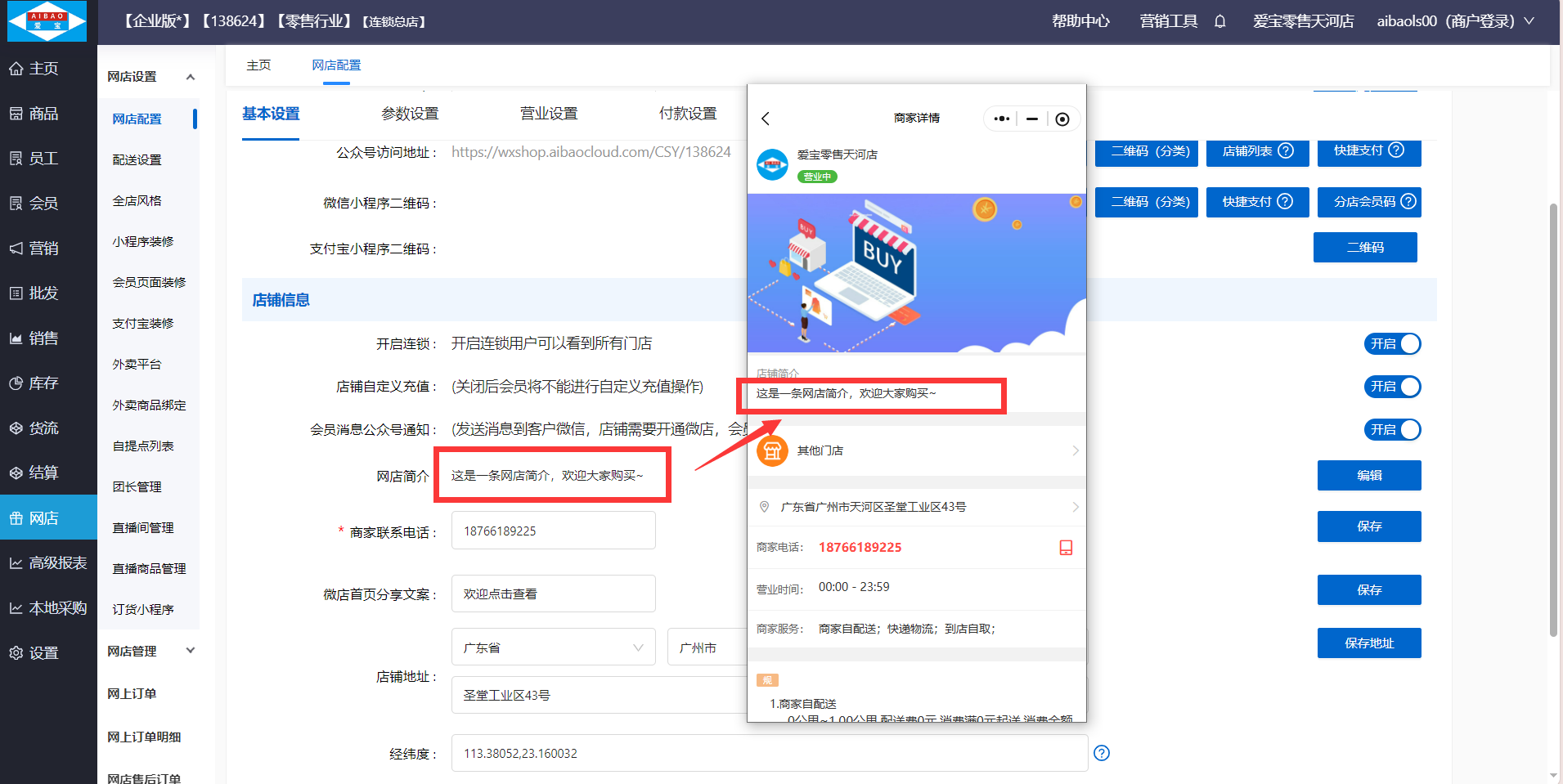The height and width of the screenshot is (784, 1563).
Task: Click the help icon beside the 经纬度 field
Action: (x=1102, y=753)
